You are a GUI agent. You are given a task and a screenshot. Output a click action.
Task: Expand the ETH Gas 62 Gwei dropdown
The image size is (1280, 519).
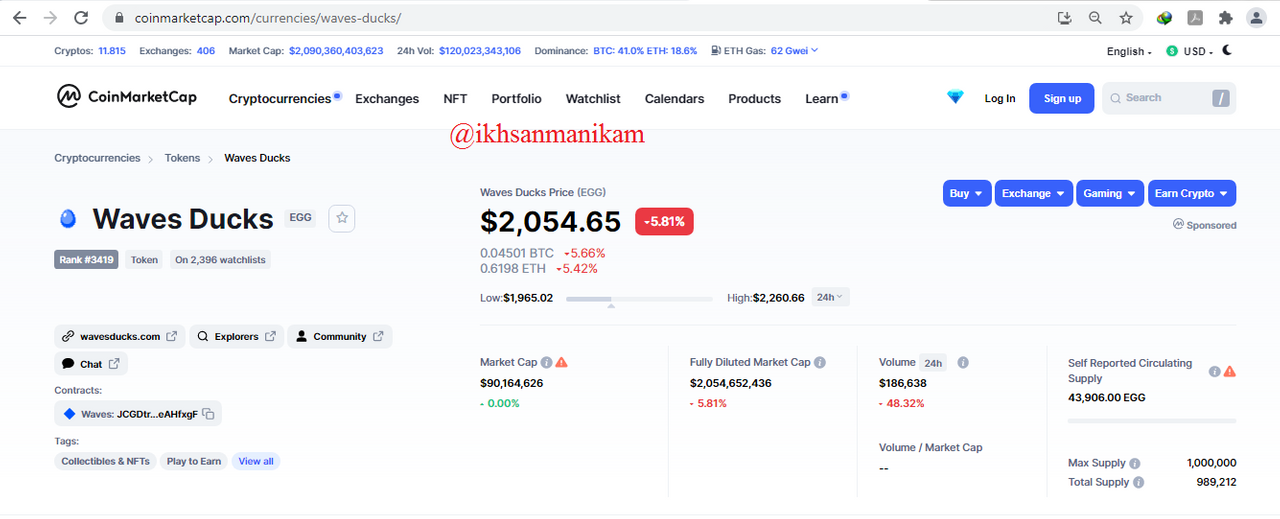click(x=794, y=50)
